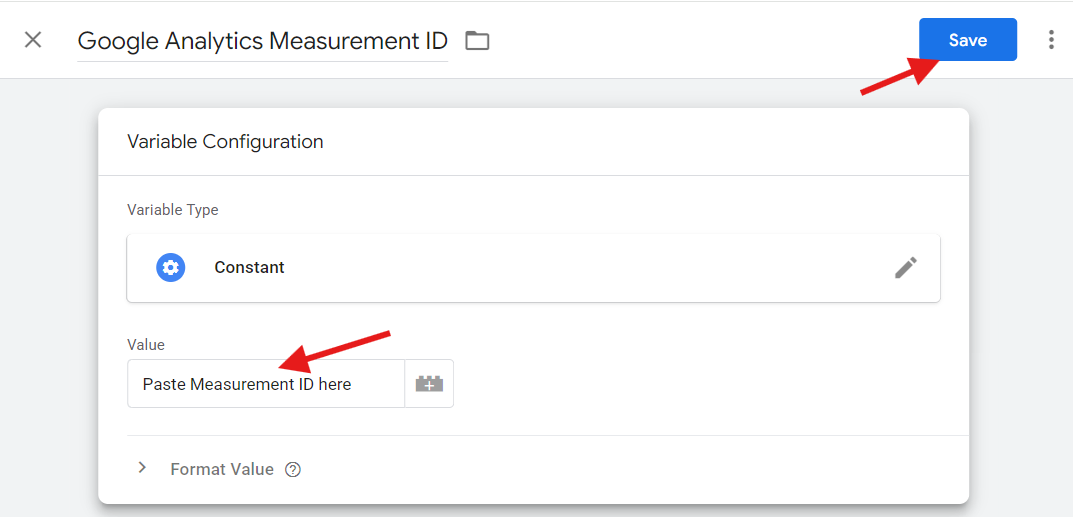Image resolution: width=1073 pixels, height=517 pixels.
Task: Click the bold Constant text label
Action: click(x=249, y=267)
